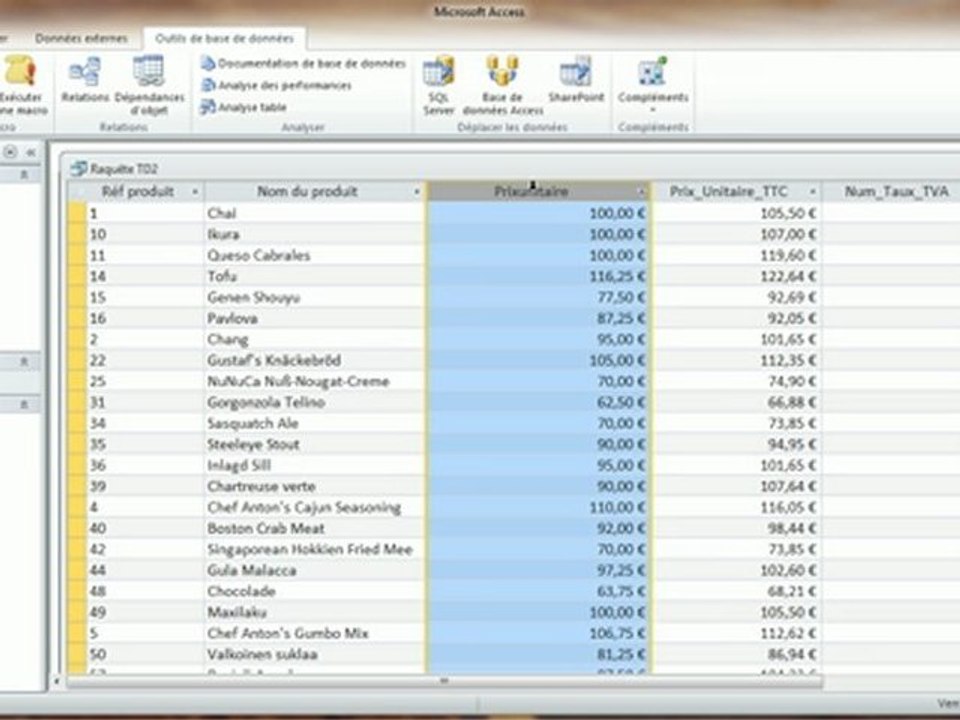Viewport: 960px width, 720px height.
Task: Open Nom du produit column filter dropdown
Action: click(417, 192)
